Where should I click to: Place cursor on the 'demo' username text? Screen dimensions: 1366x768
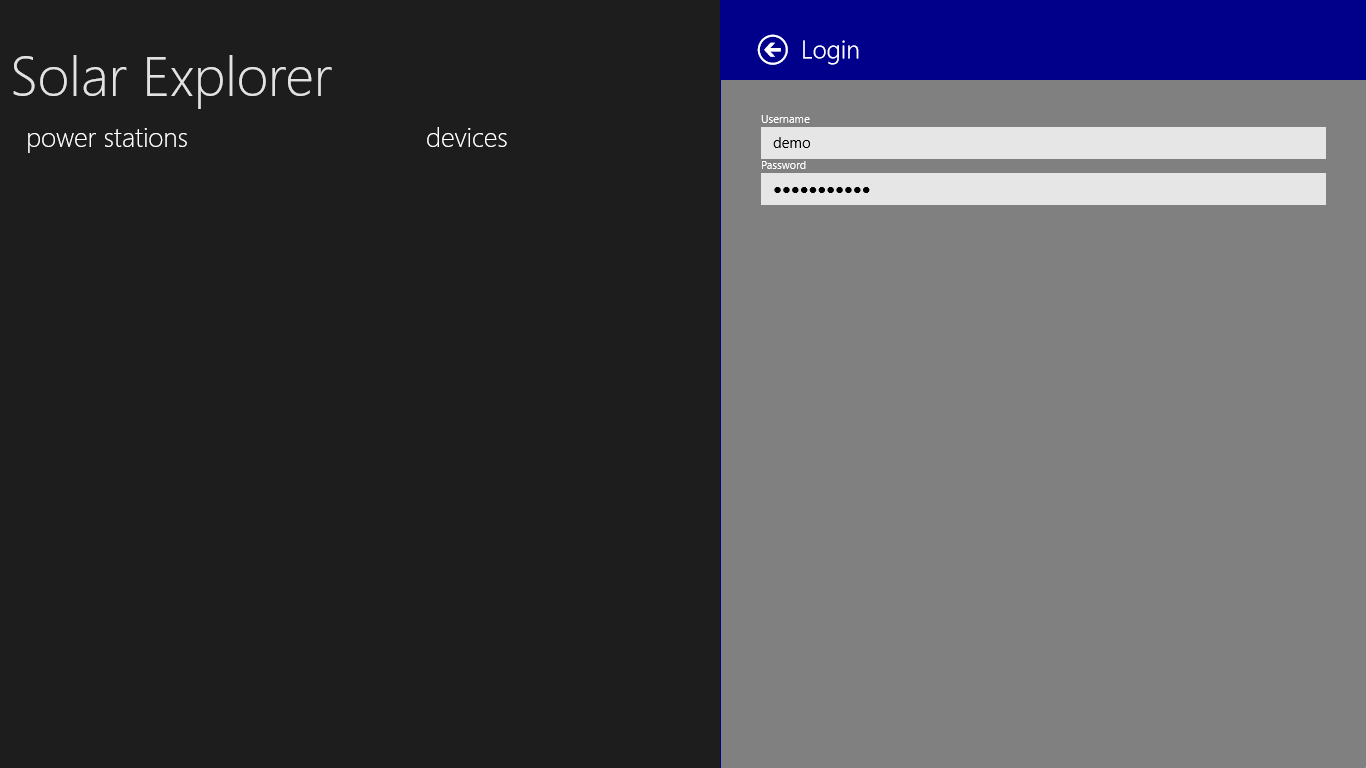[x=791, y=143]
